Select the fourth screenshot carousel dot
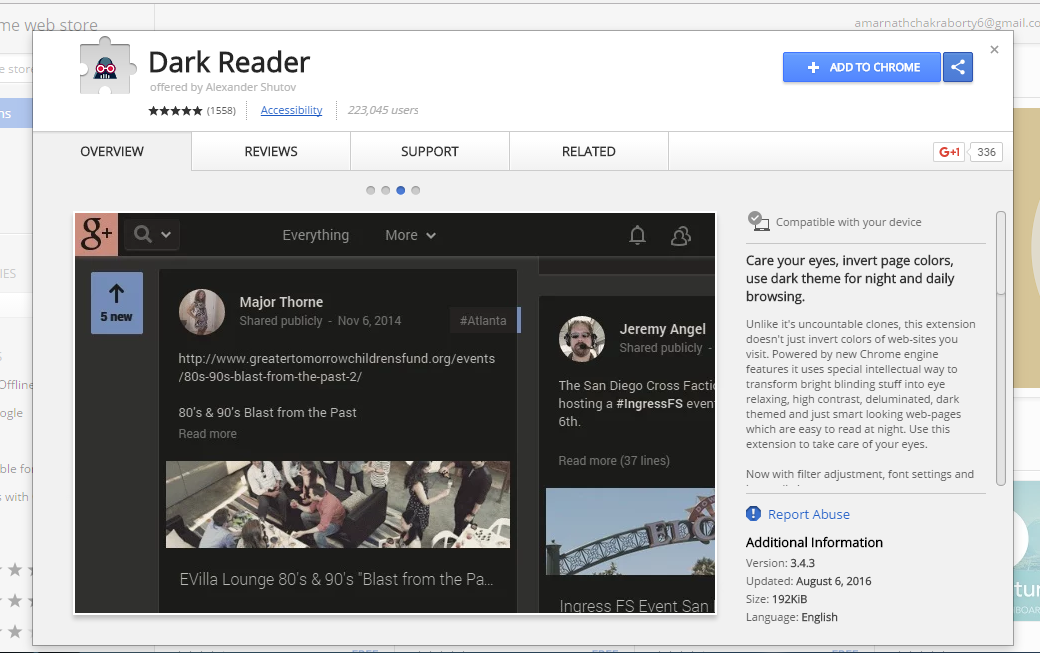1040x653 pixels. click(416, 190)
